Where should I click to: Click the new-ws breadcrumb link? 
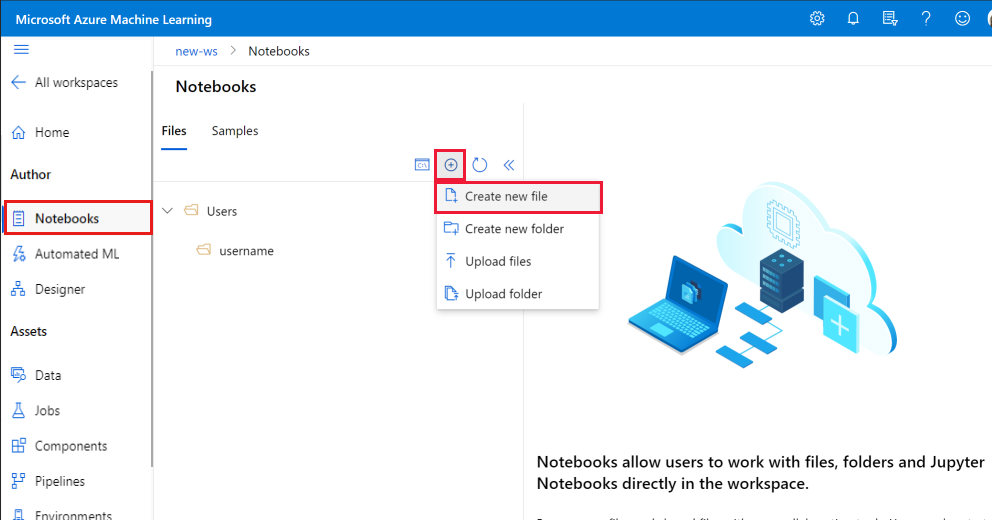[196, 51]
